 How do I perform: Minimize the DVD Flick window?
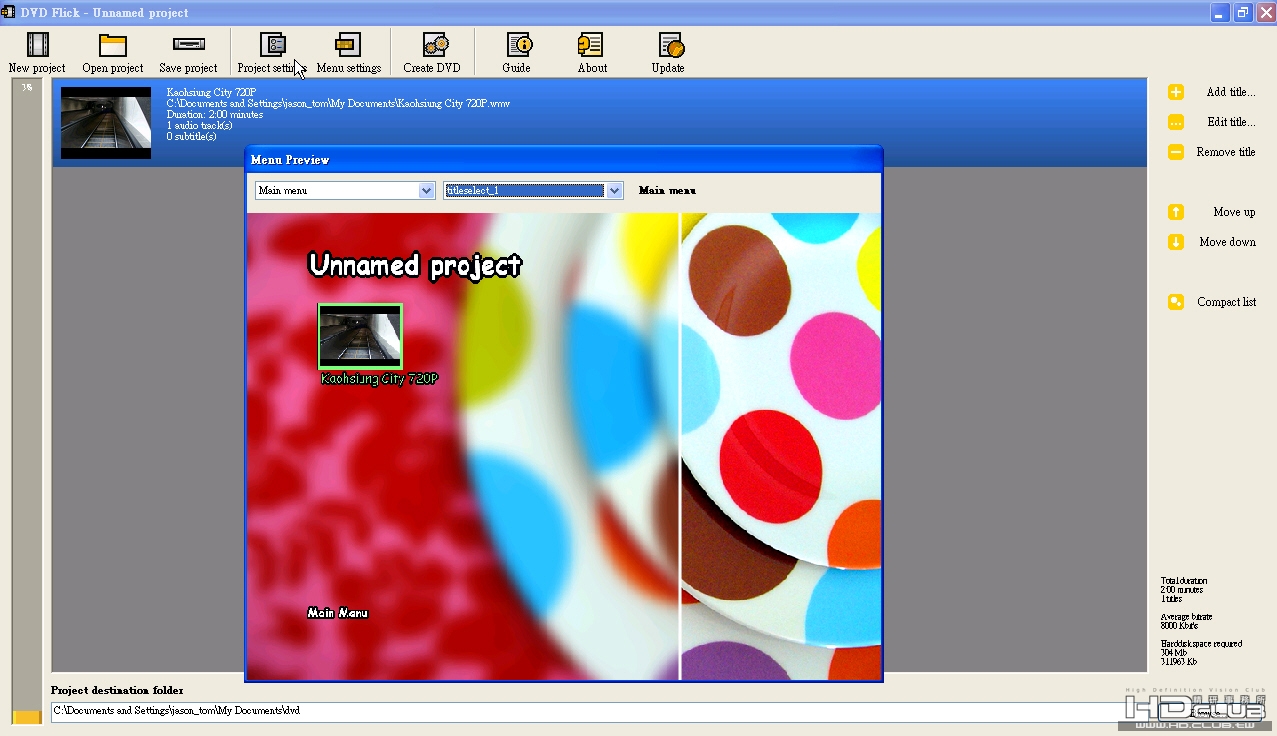click(1220, 12)
